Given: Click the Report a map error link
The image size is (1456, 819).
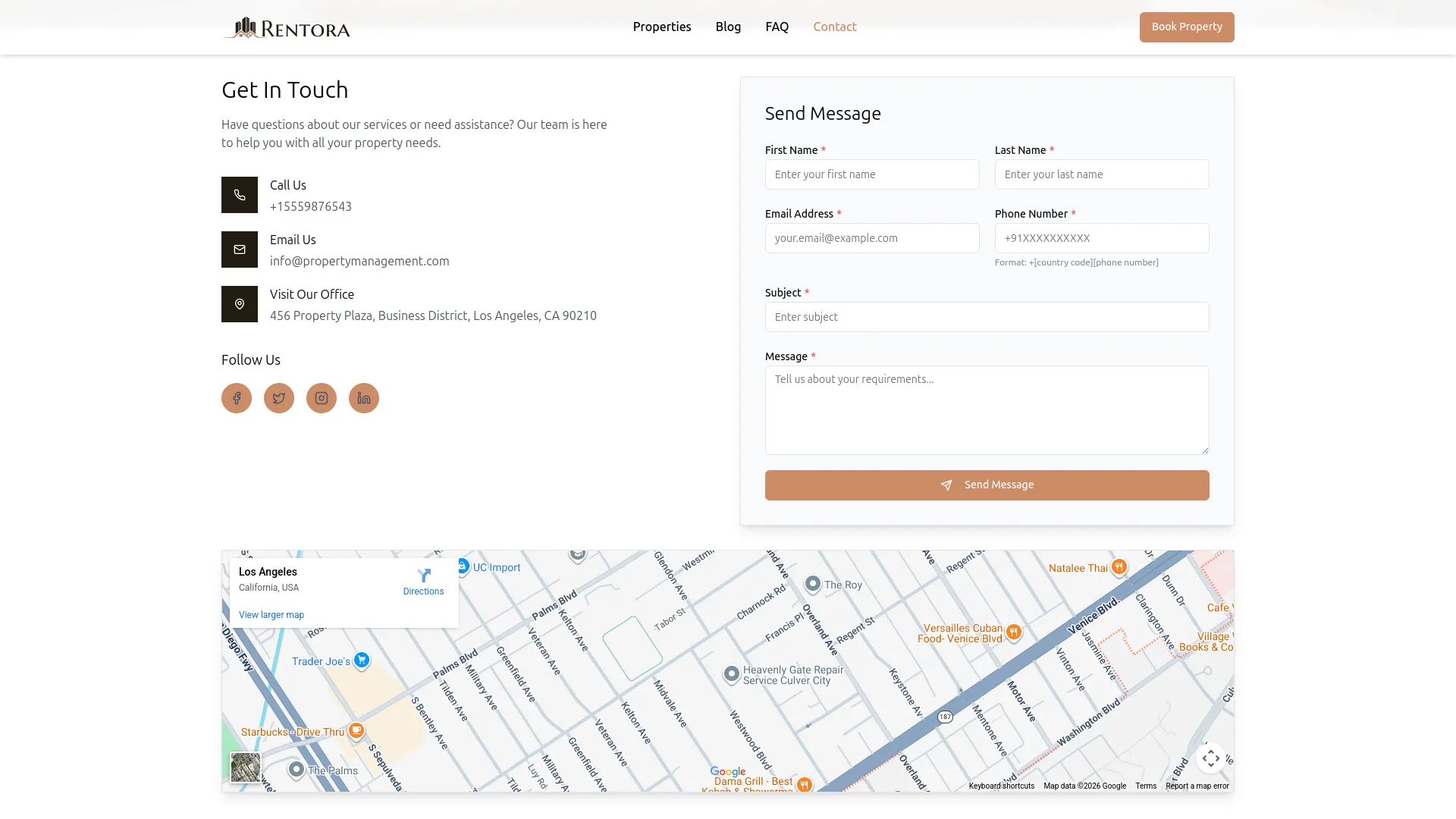Looking at the screenshot, I should [x=1197, y=786].
